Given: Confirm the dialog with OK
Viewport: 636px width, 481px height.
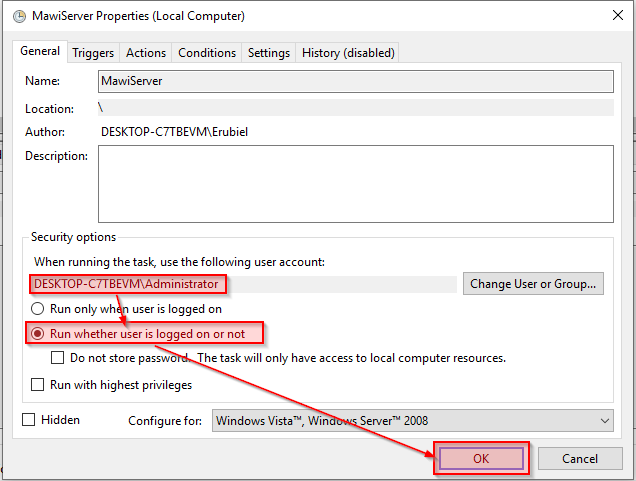Looking at the screenshot, I should pos(481,459).
